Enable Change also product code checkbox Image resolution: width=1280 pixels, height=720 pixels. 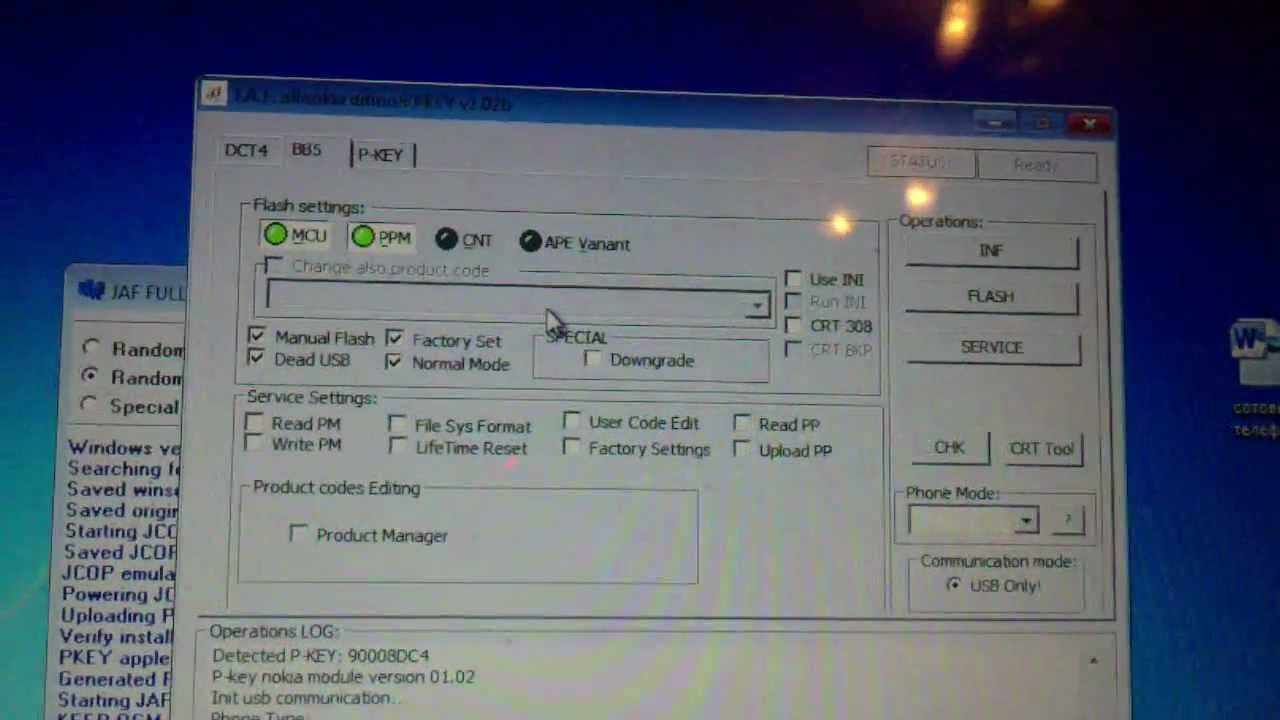[x=272, y=266]
